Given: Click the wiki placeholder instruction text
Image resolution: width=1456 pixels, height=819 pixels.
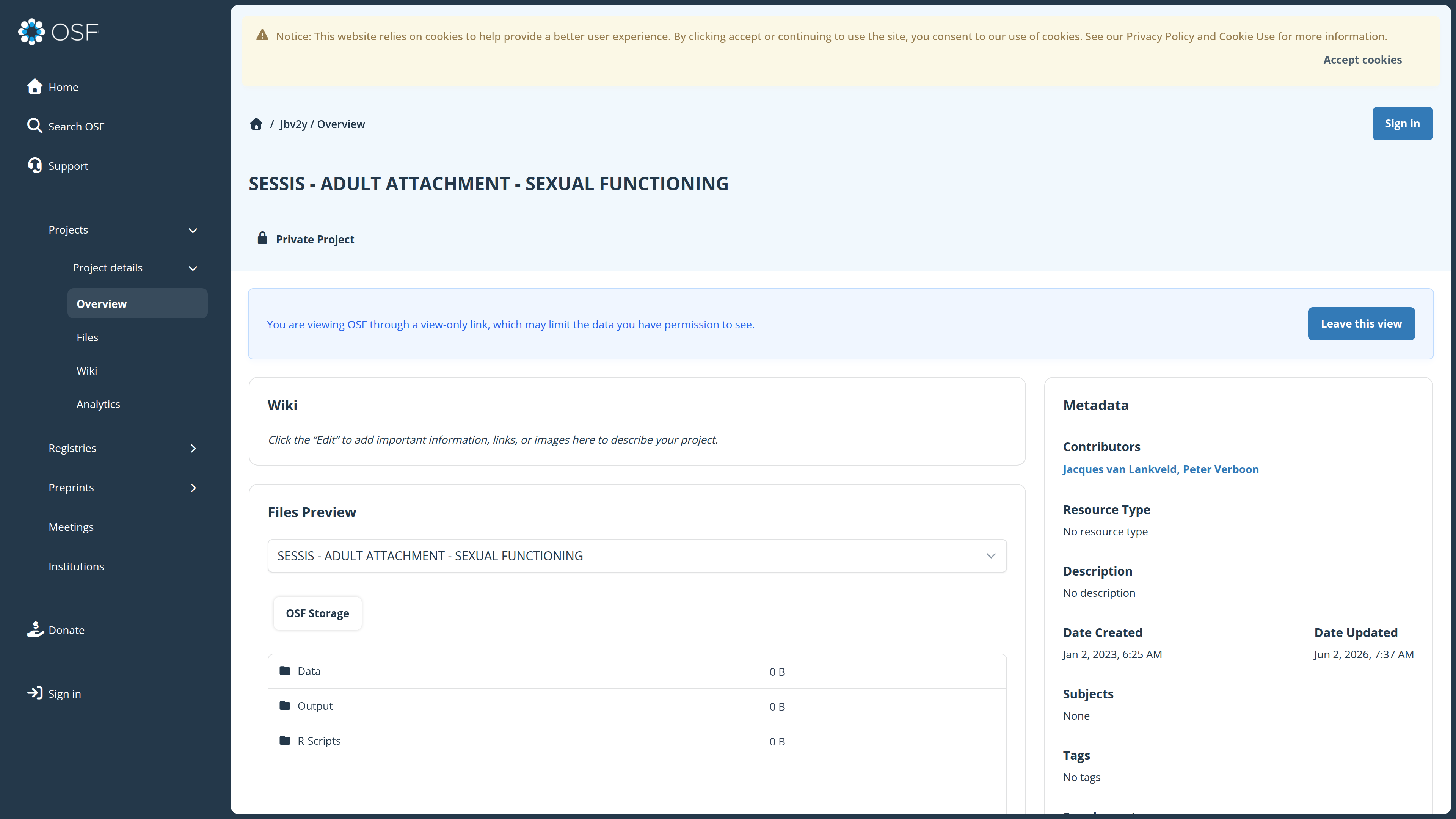Looking at the screenshot, I should 493,440.
